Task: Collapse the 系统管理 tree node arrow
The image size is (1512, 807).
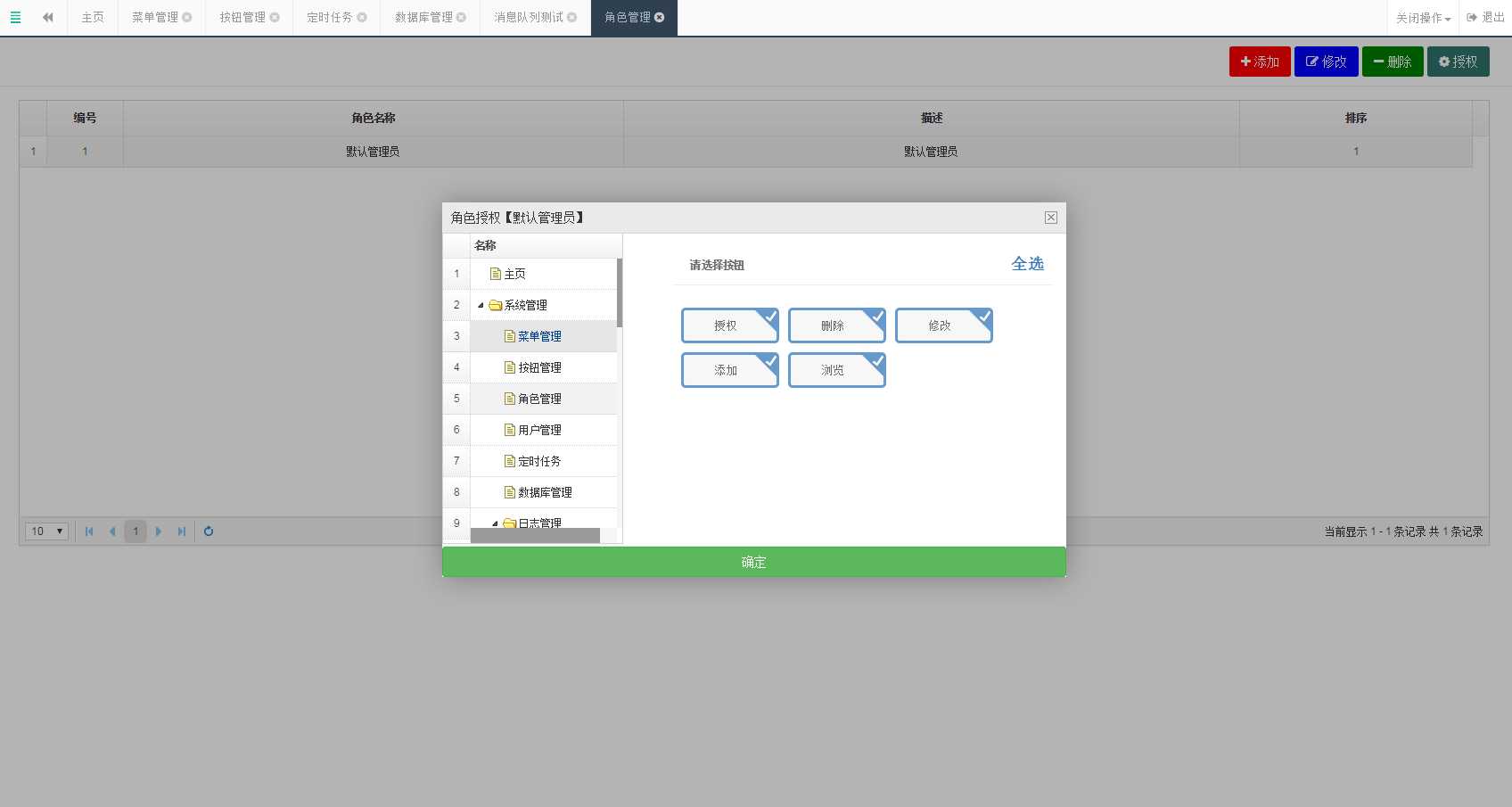Action: (x=481, y=305)
